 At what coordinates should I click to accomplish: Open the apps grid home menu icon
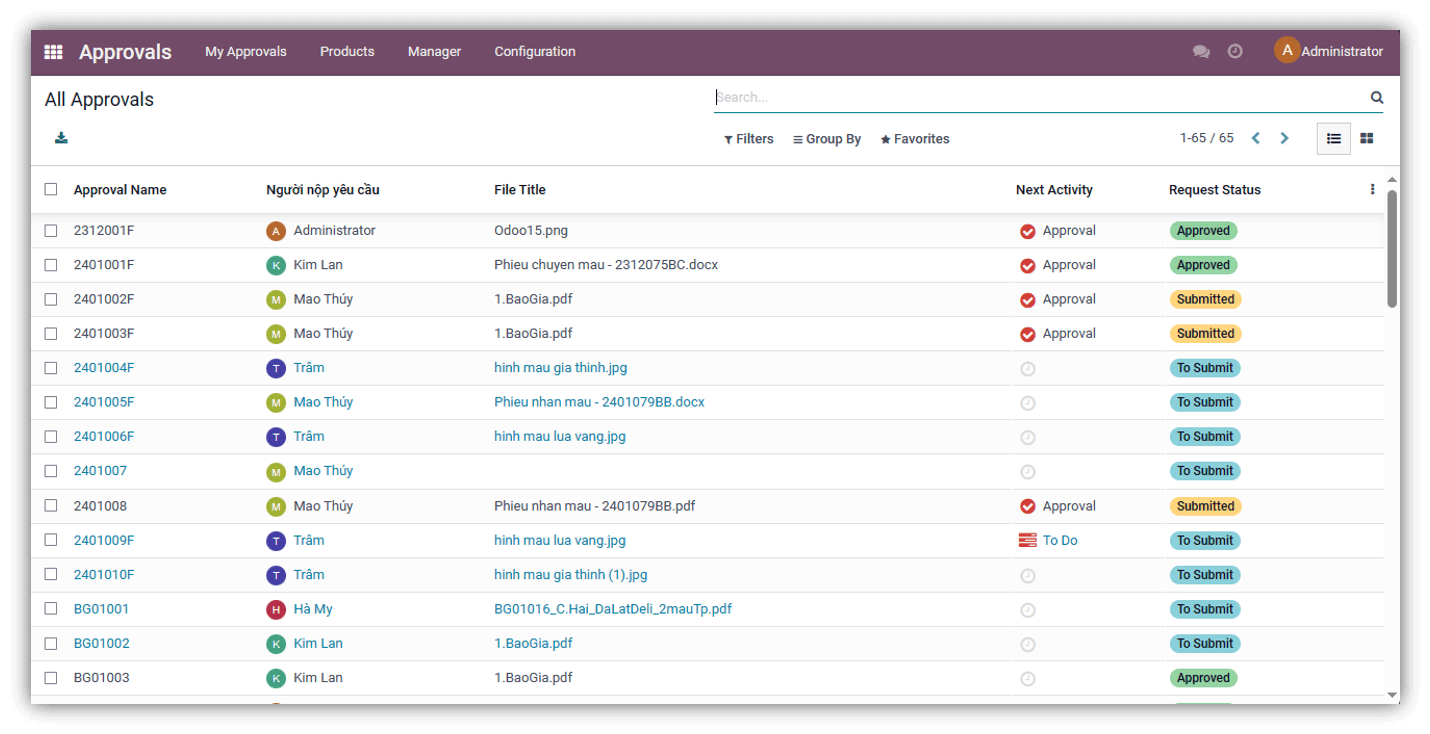pos(53,52)
